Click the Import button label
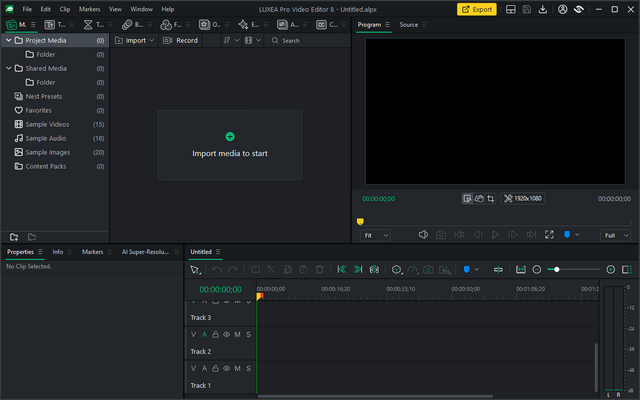This screenshot has height=400, width=640. (136, 40)
